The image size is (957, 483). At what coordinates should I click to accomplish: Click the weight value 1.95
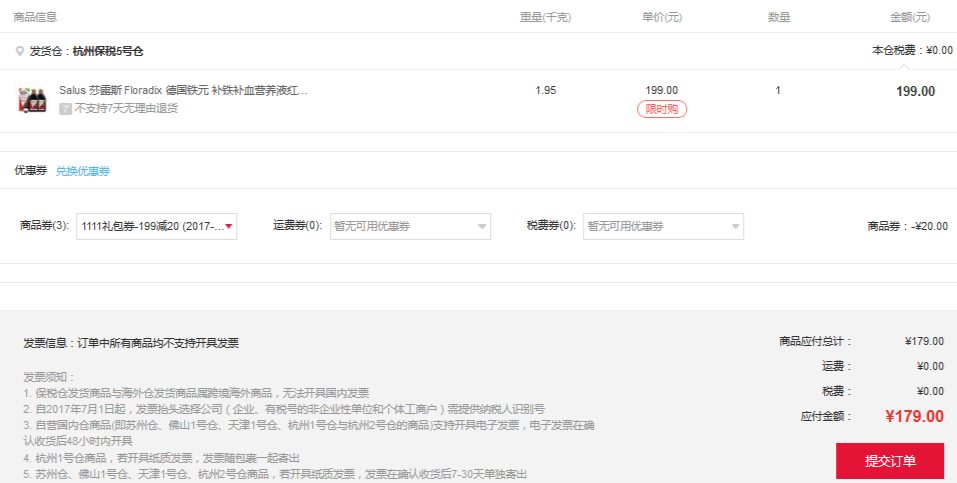pos(546,90)
